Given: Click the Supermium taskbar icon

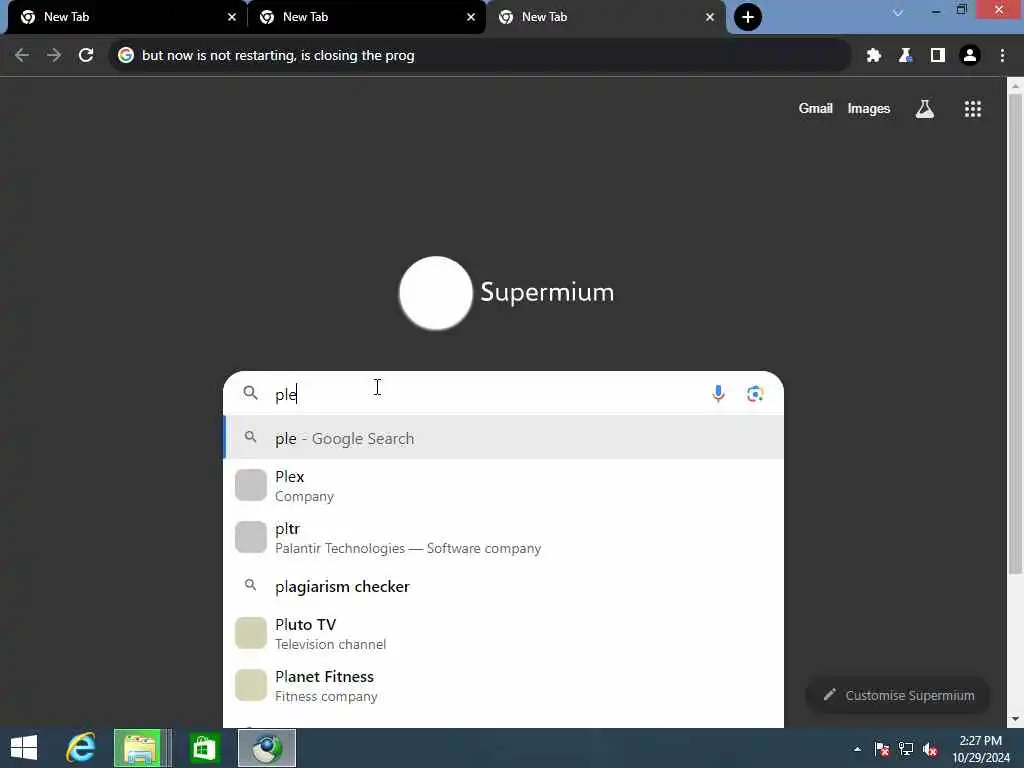Looking at the screenshot, I should click(266, 748).
